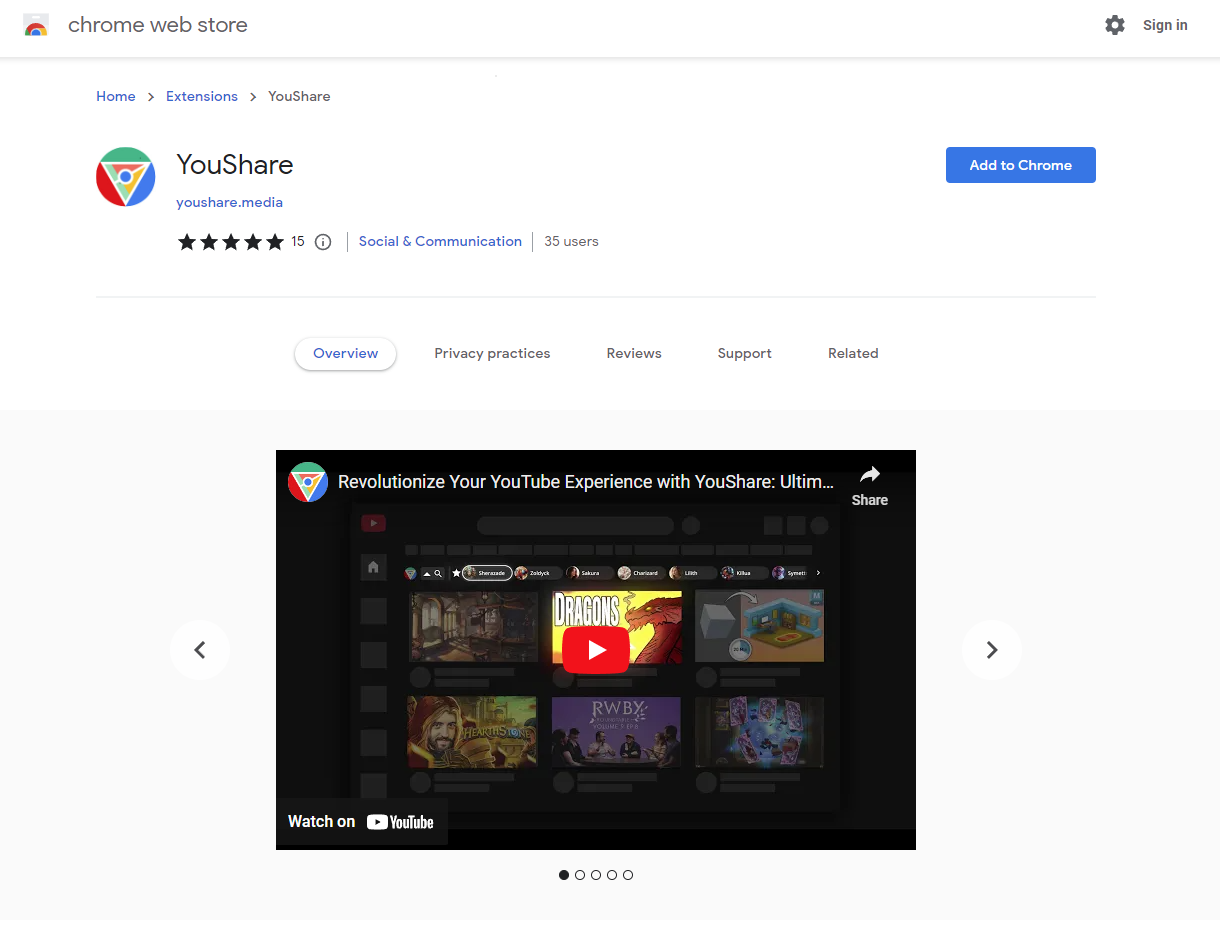
Task: Select the fifth carousel dot
Action: click(x=628, y=875)
